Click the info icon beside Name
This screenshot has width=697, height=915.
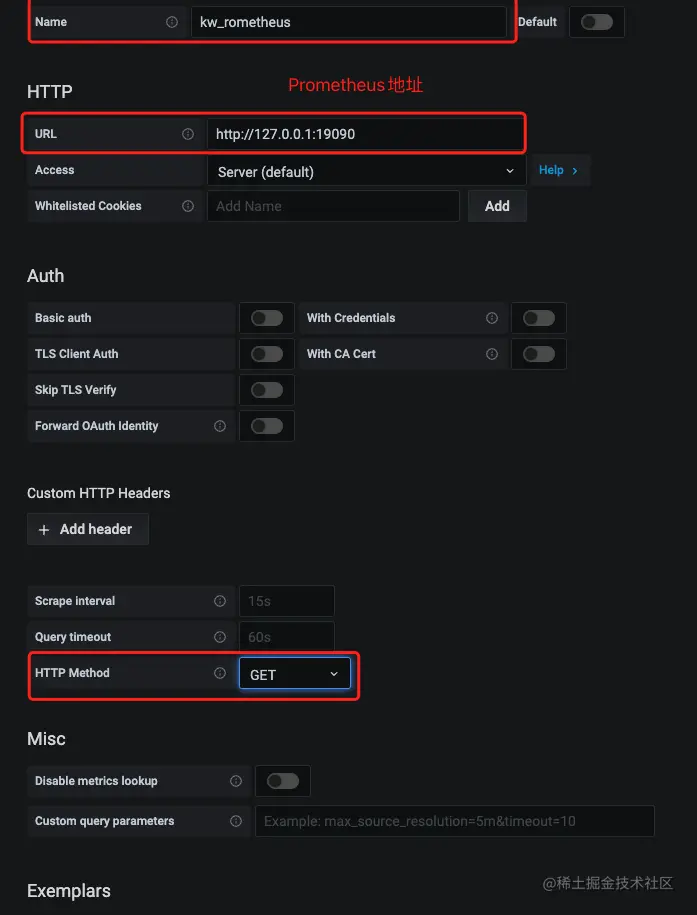(x=172, y=22)
